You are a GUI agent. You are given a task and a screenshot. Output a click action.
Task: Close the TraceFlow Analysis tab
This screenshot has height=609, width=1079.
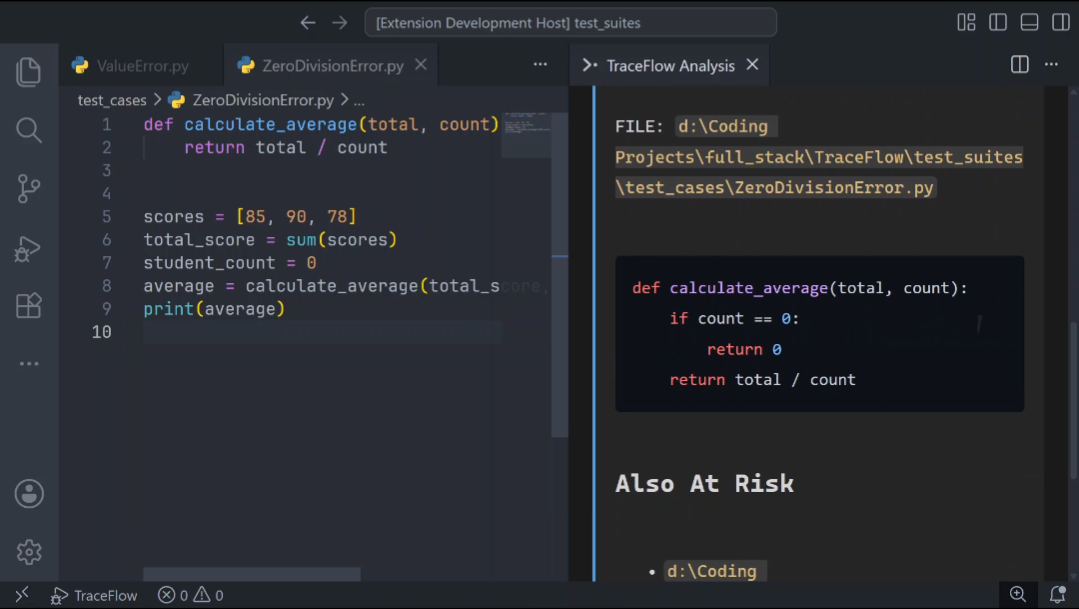click(x=753, y=65)
